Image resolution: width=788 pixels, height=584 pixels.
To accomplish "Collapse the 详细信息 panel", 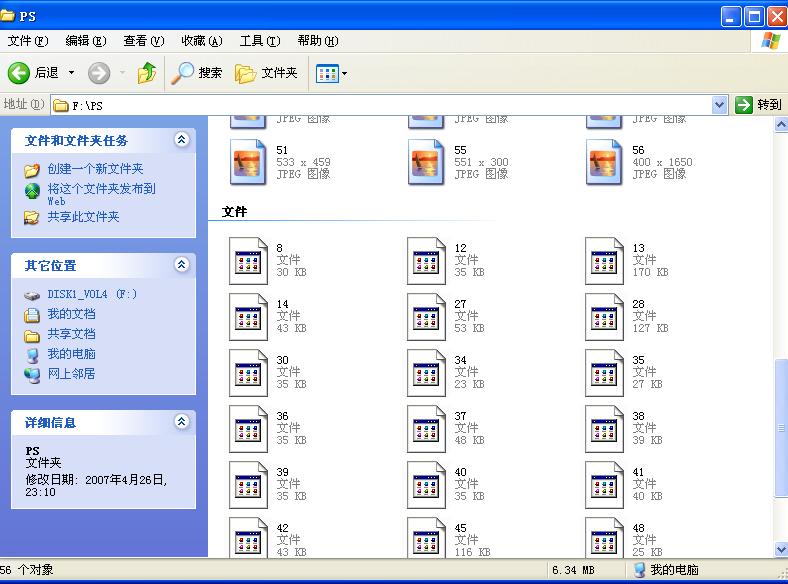I will [x=181, y=421].
